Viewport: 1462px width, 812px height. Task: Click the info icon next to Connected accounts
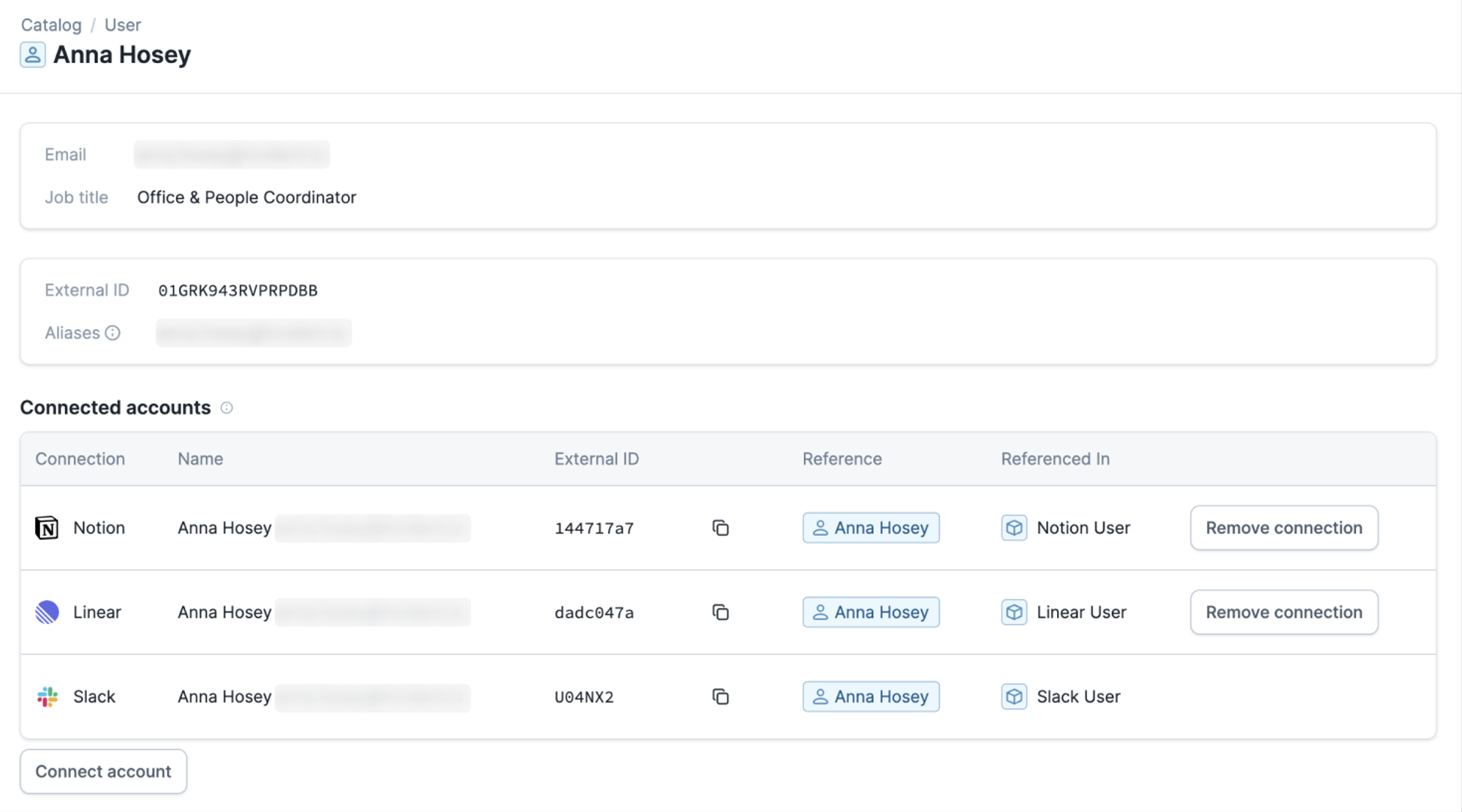[x=227, y=408]
